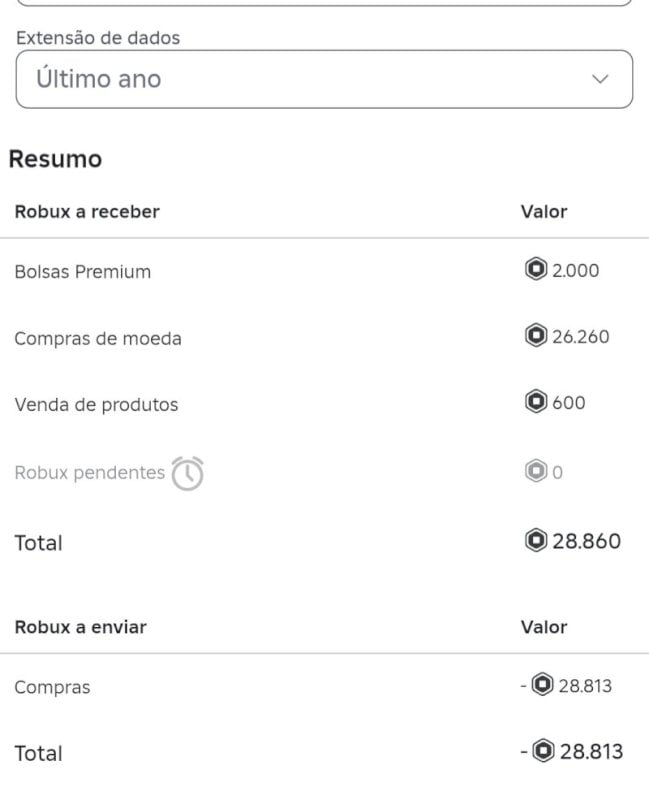Screen dimensions: 649x800
Task: Click the Robux icon beside Venda de produtos
Action: coord(535,402)
